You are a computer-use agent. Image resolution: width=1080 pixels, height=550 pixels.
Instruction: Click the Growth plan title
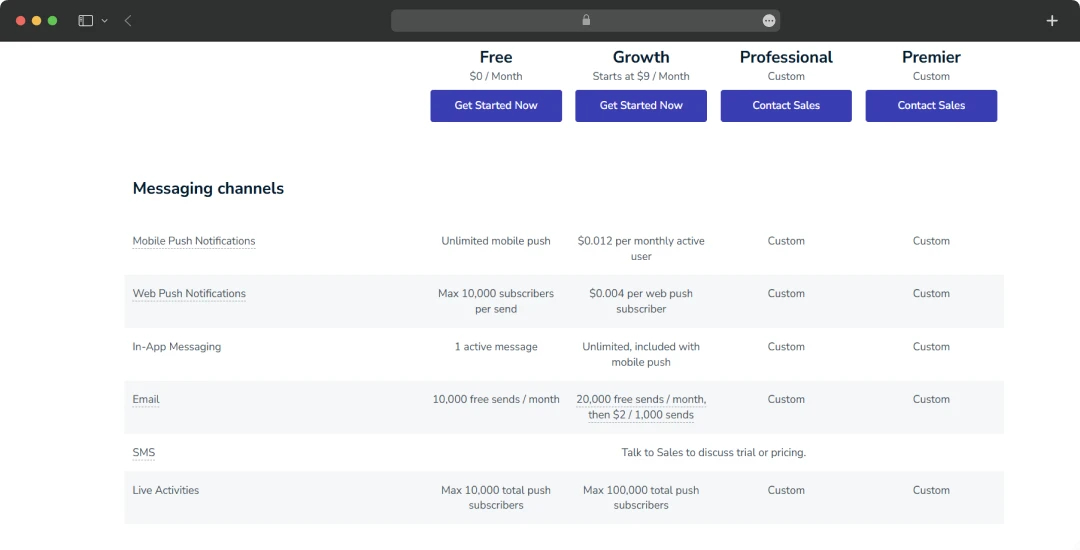click(641, 57)
